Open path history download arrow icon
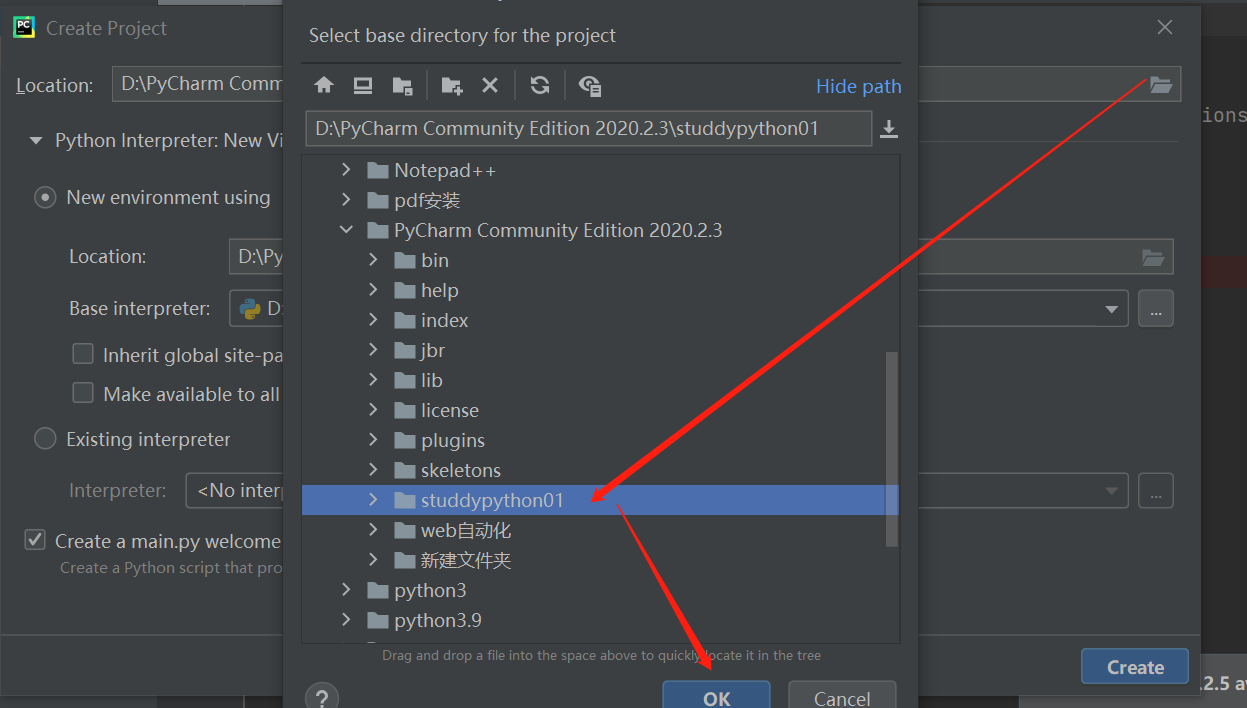1247x708 pixels. click(888, 129)
